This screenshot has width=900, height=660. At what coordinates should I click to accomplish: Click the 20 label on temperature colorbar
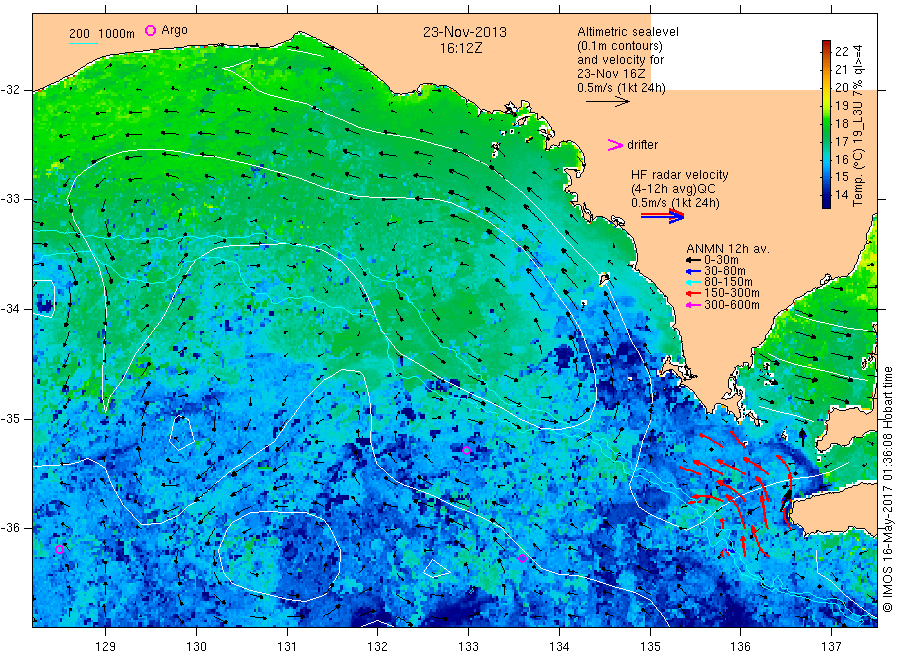click(841, 88)
